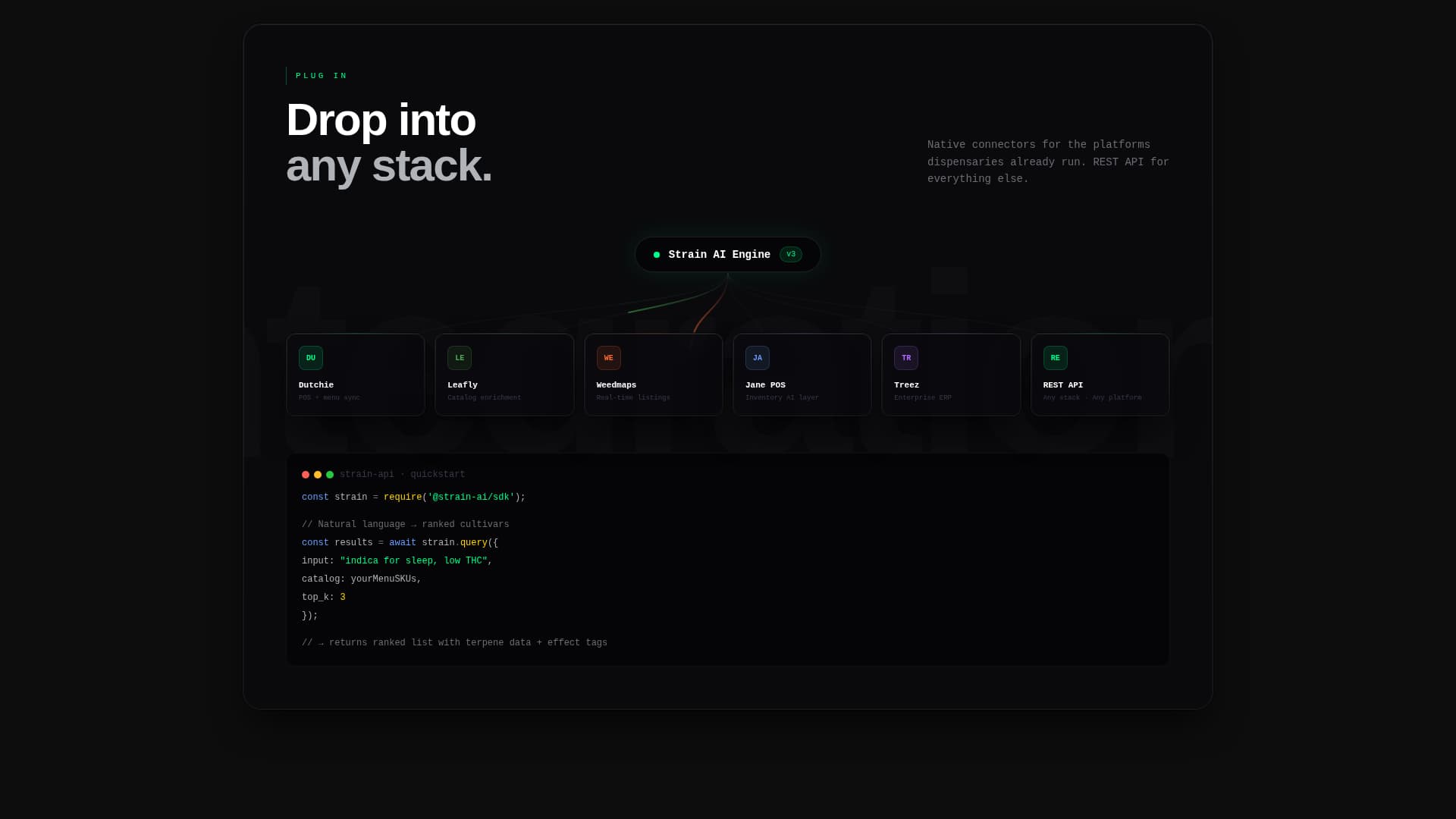Click the yellow terminal traffic-light dot
This screenshot has height=819, width=1456.
318,474
